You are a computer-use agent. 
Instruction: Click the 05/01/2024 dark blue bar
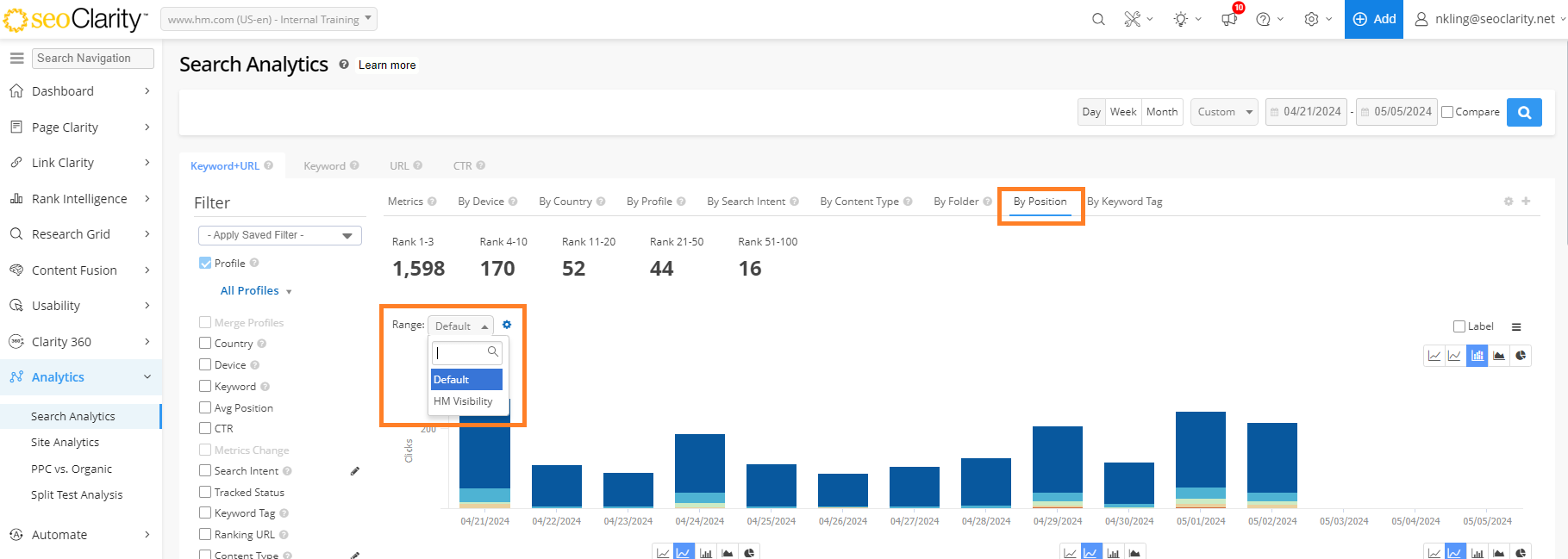(1201, 448)
